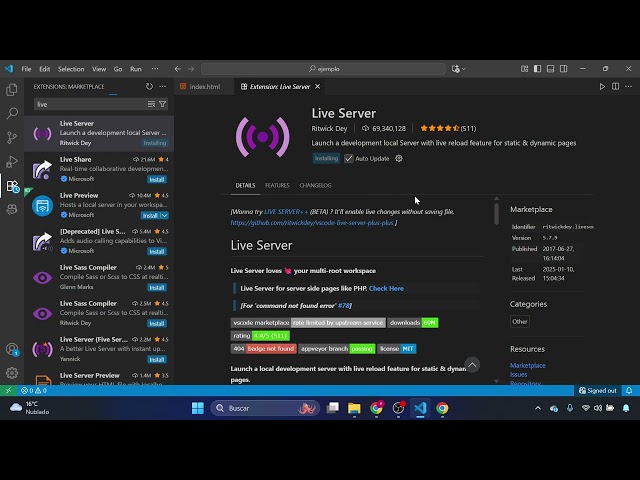Open the Manage gear in activity bar

click(12, 373)
